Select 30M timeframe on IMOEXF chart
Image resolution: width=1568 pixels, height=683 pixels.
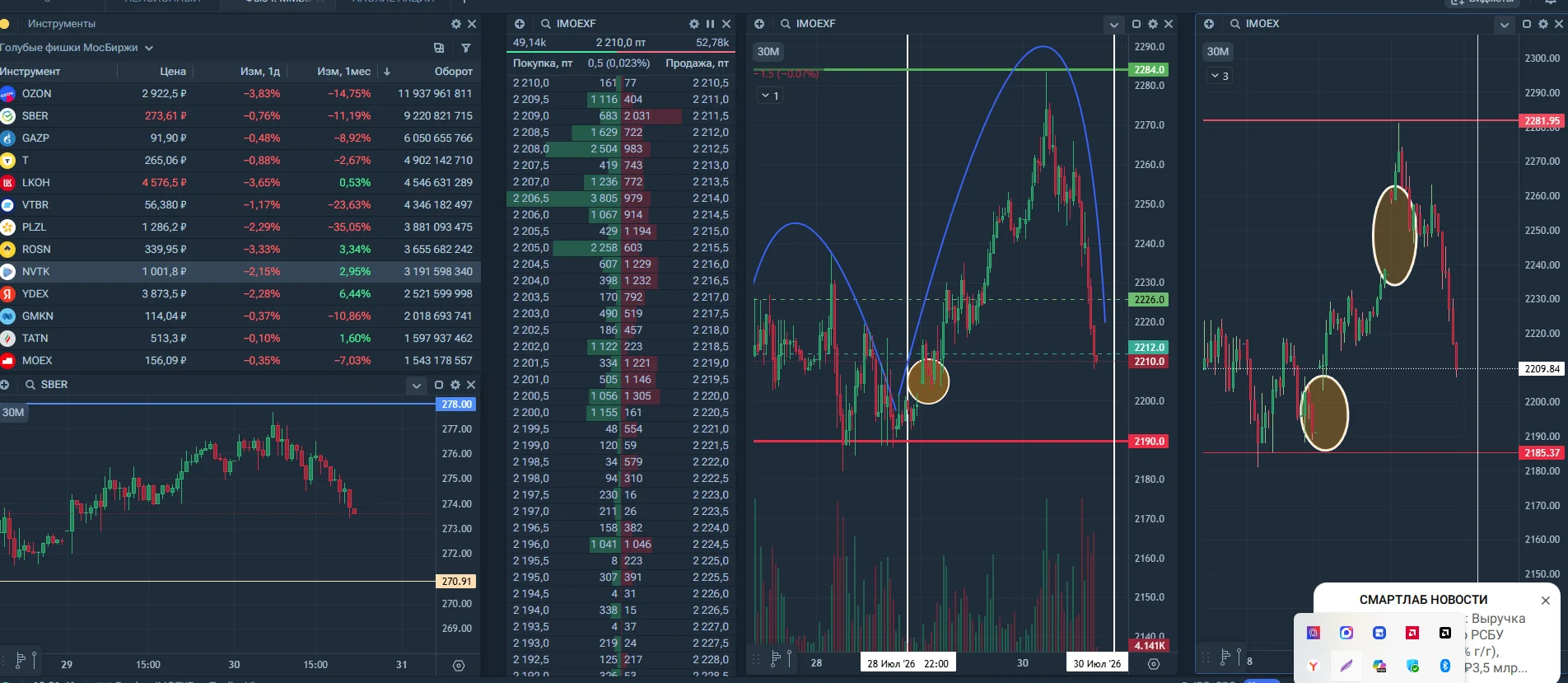pyautogui.click(x=768, y=51)
